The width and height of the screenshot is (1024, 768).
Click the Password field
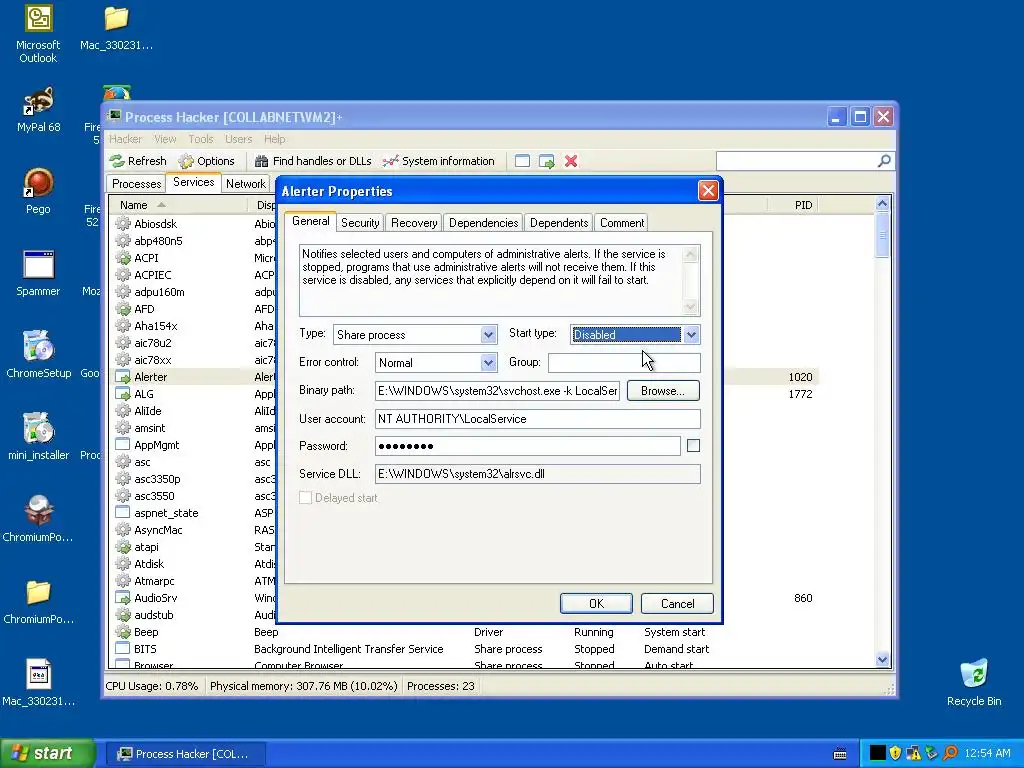528,446
